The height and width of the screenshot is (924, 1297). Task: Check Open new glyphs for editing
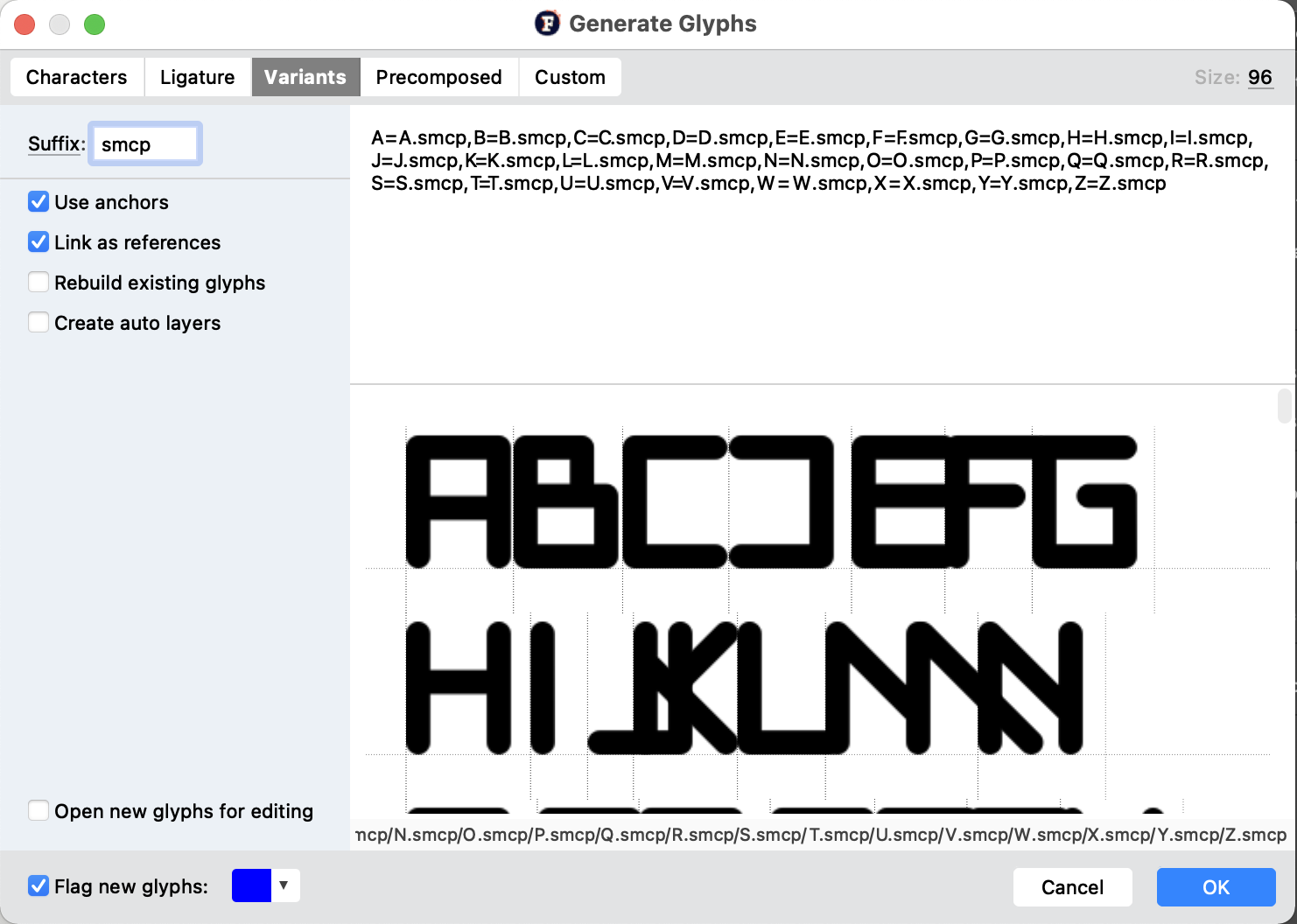click(39, 811)
